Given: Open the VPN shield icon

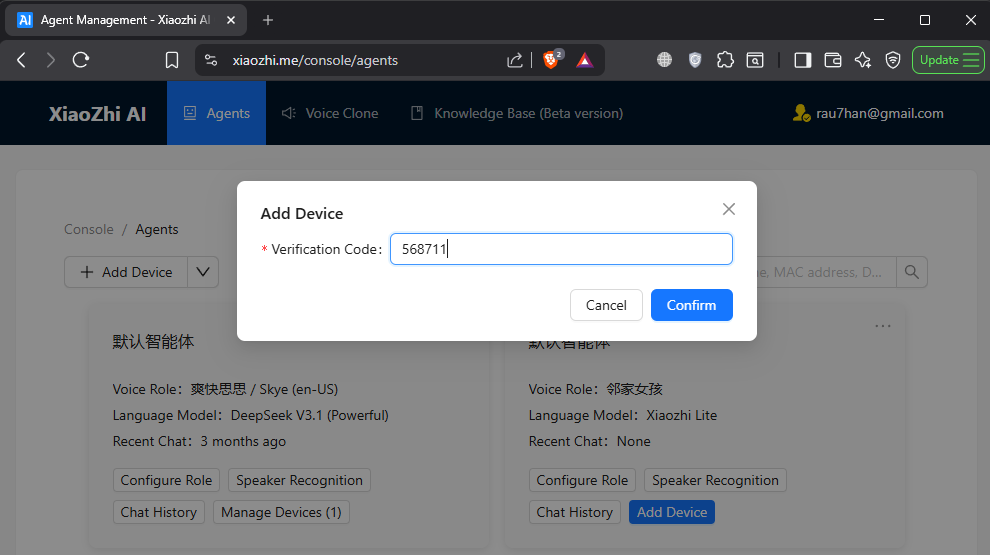Looking at the screenshot, I should [x=893, y=60].
